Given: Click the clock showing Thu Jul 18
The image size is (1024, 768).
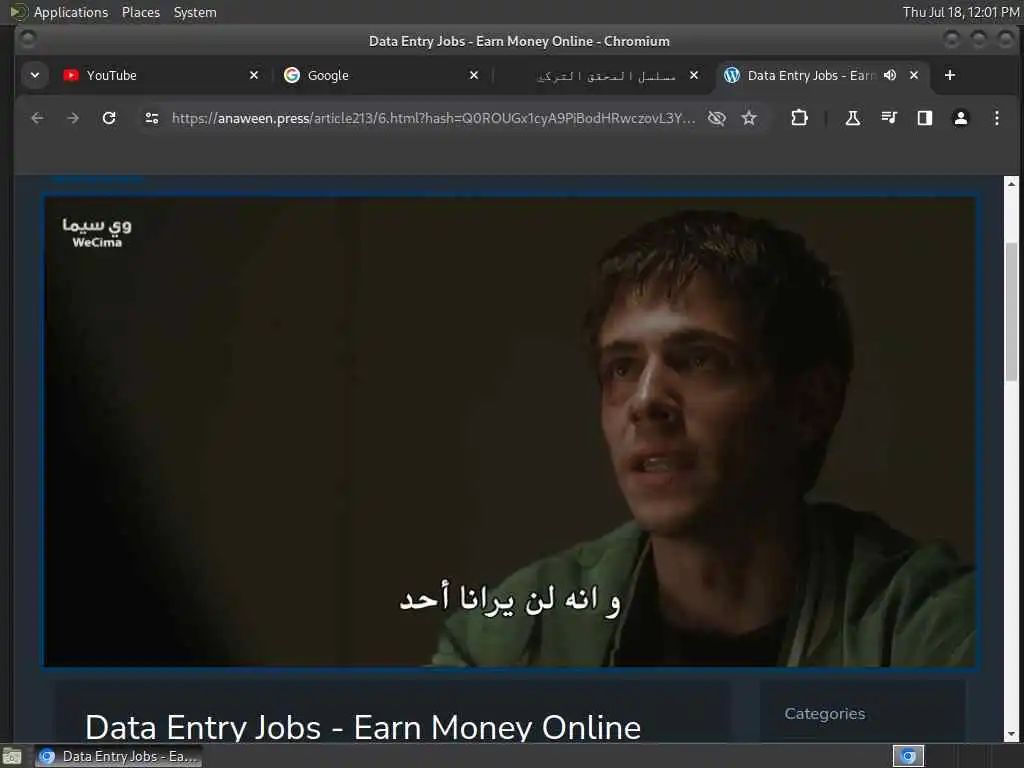Looking at the screenshot, I should pos(961,12).
